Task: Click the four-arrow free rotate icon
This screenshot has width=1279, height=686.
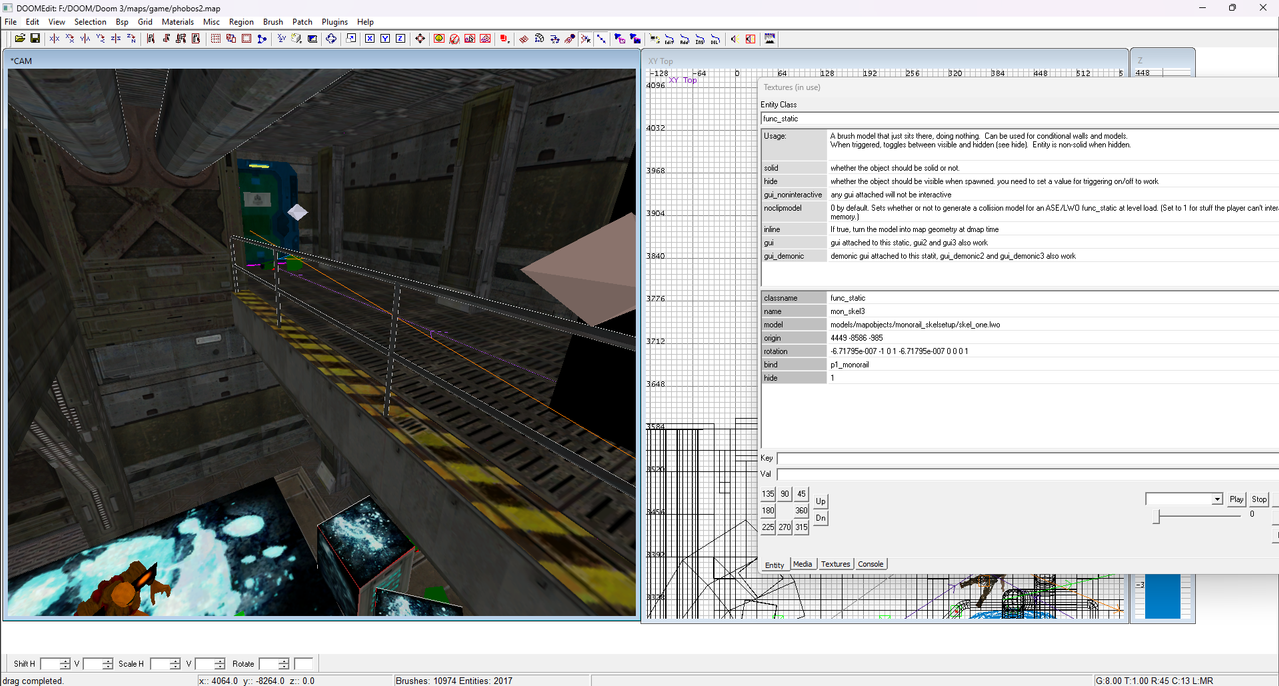Action: 420,39
